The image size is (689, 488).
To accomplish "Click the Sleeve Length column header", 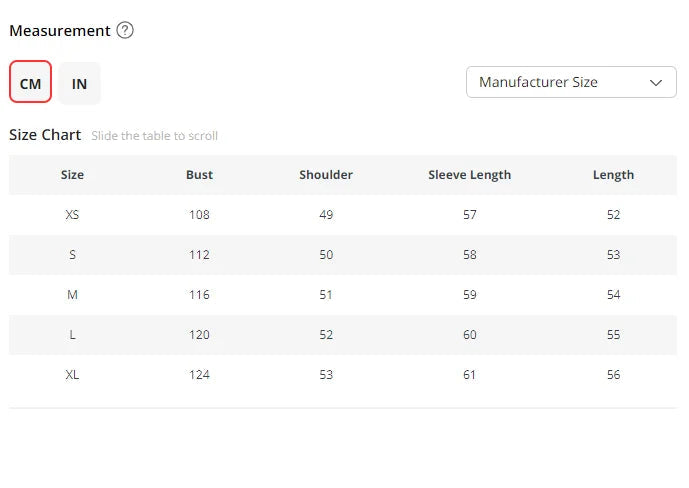I will point(470,175).
